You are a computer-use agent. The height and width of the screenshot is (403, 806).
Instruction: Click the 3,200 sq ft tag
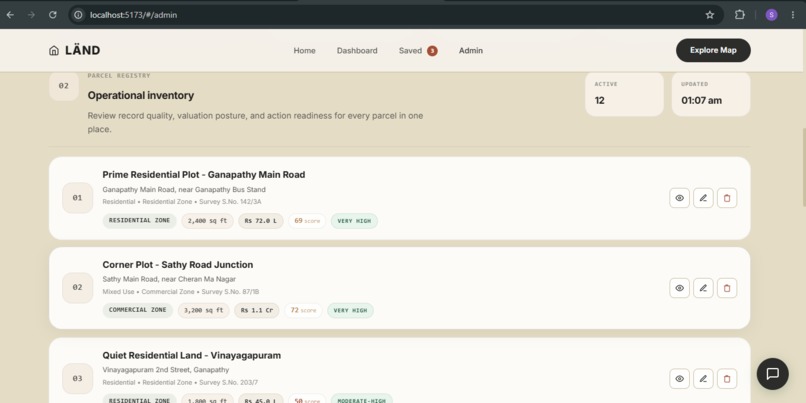point(204,310)
